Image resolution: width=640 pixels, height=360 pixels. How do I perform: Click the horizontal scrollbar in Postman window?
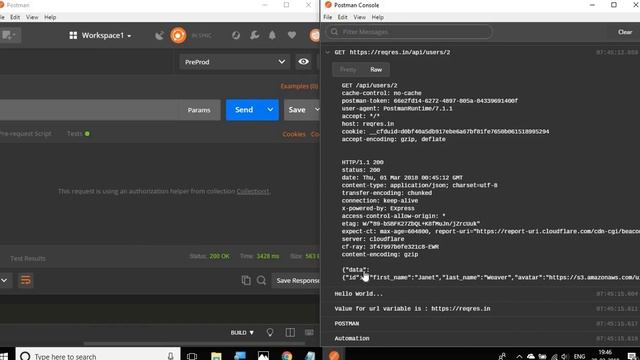pos(194,344)
